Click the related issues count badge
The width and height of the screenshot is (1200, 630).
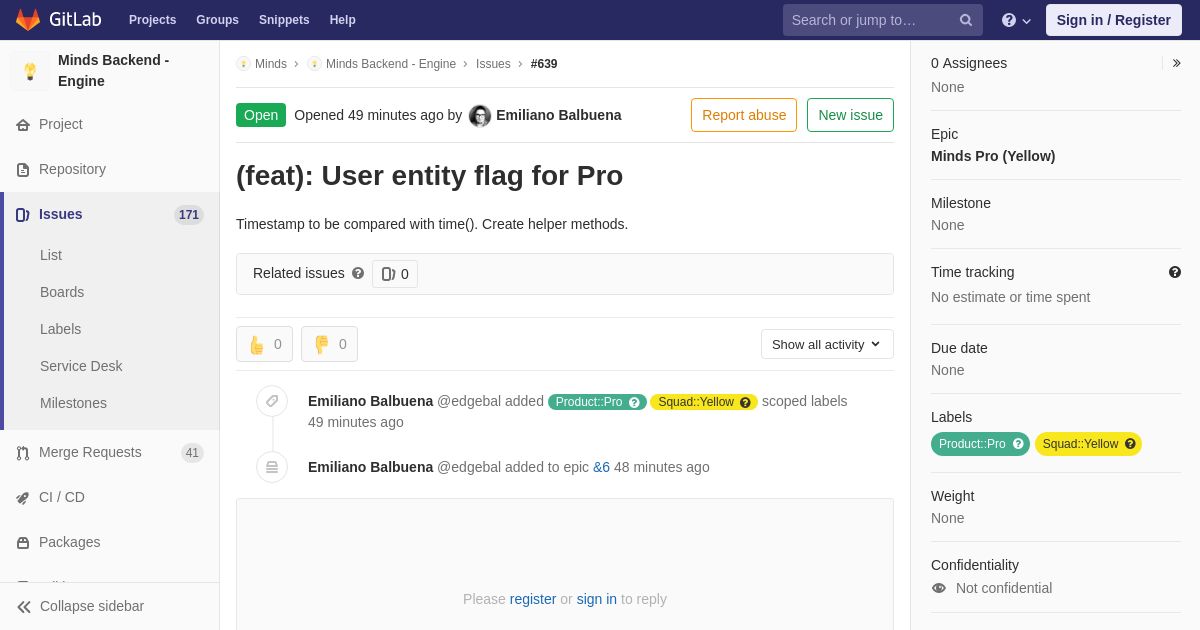click(x=395, y=274)
